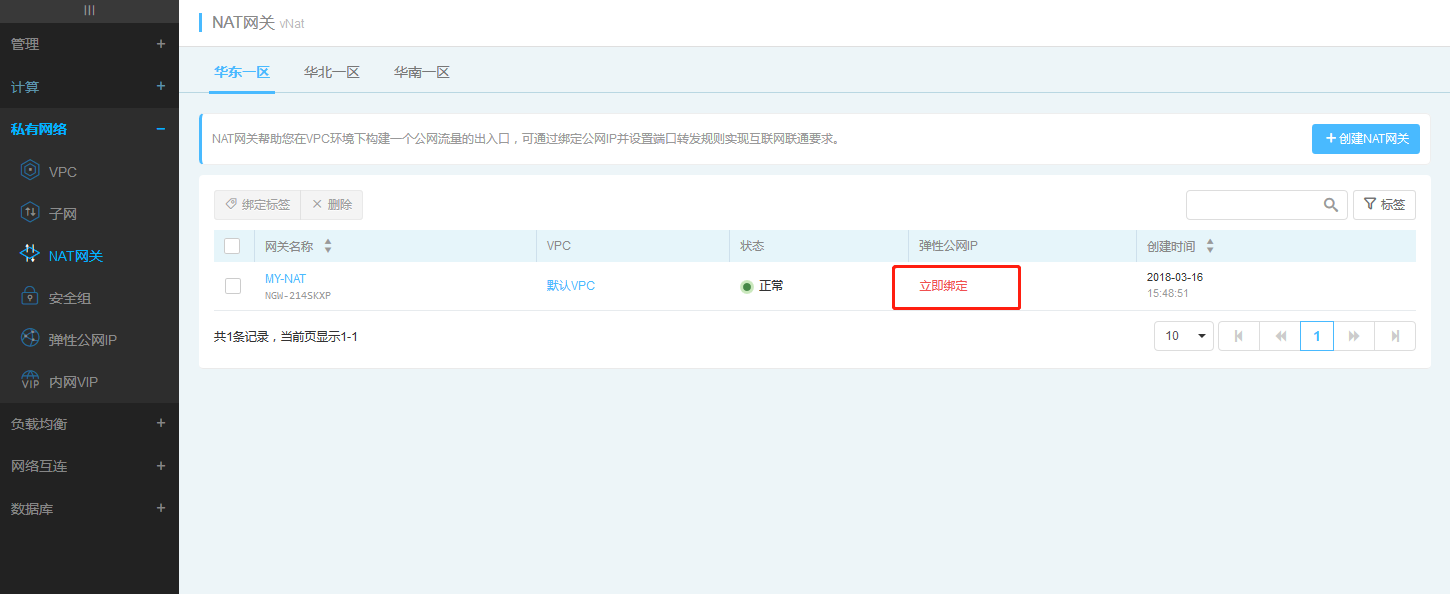The width and height of the screenshot is (1450, 594).
Task: Click the 立即绑定 link
Action: point(943,286)
